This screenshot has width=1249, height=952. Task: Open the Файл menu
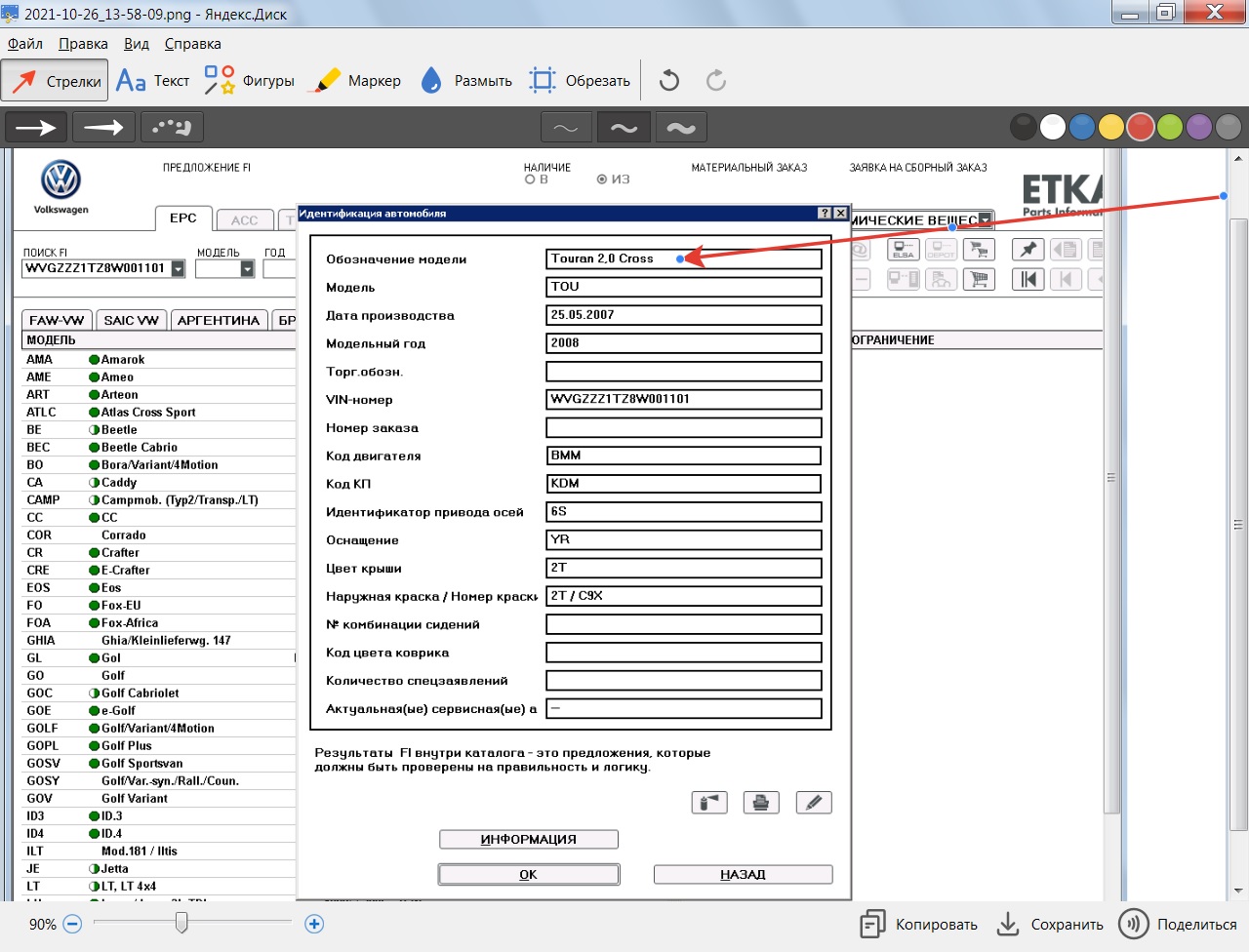[x=25, y=44]
